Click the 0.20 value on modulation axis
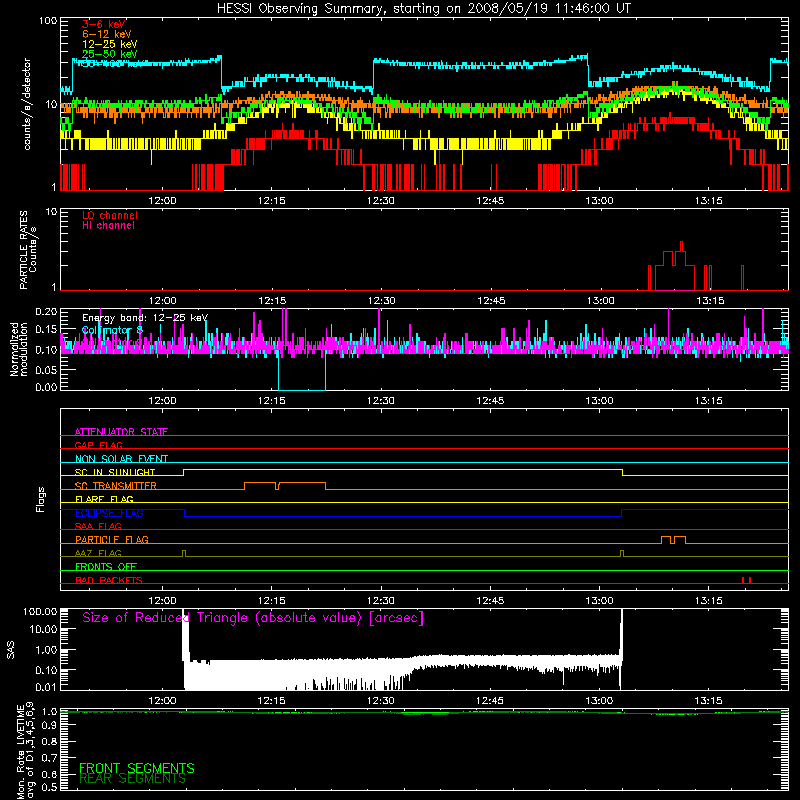 [46, 311]
